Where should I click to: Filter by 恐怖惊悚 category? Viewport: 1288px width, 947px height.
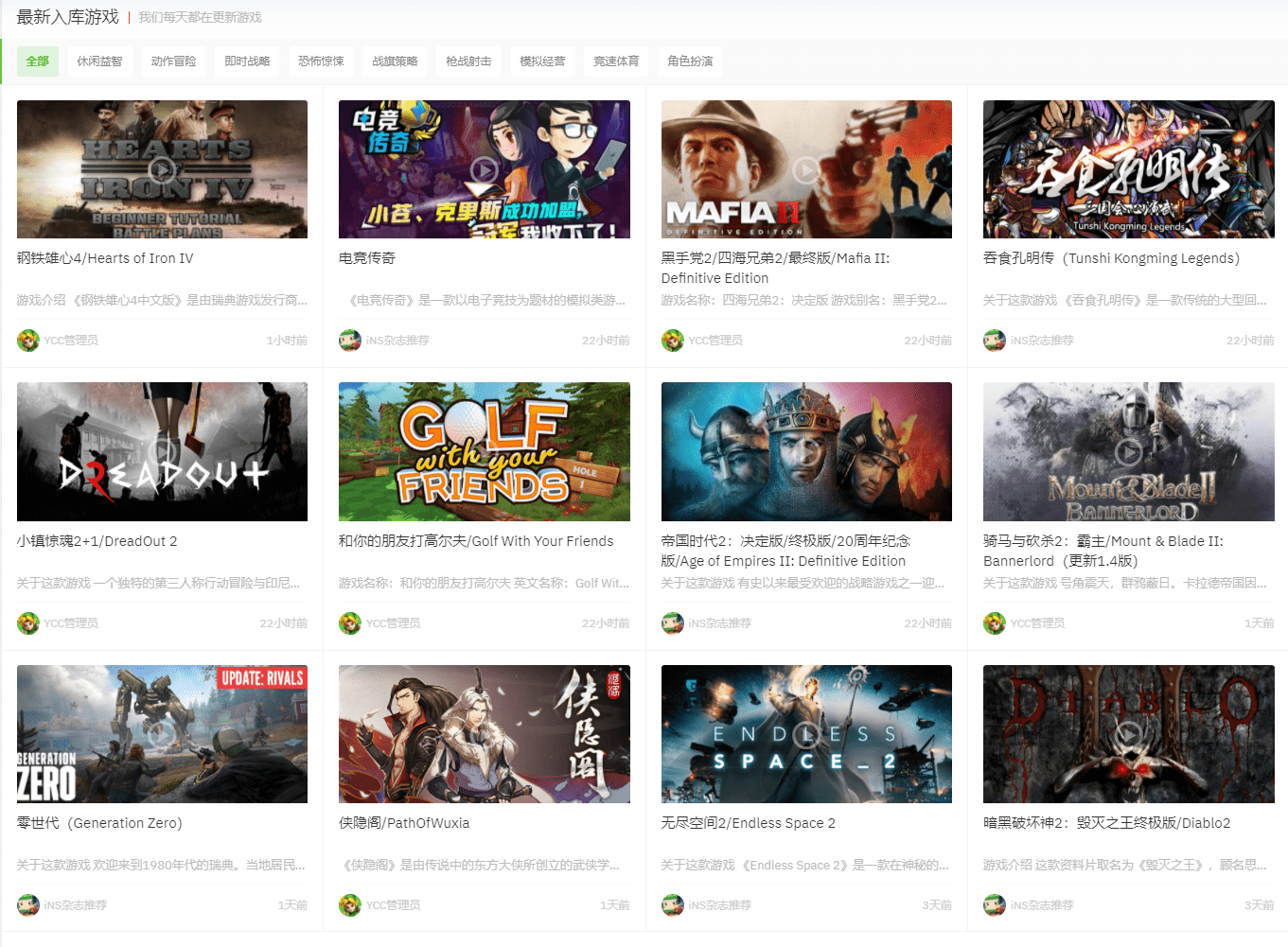(x=321, y=61)
